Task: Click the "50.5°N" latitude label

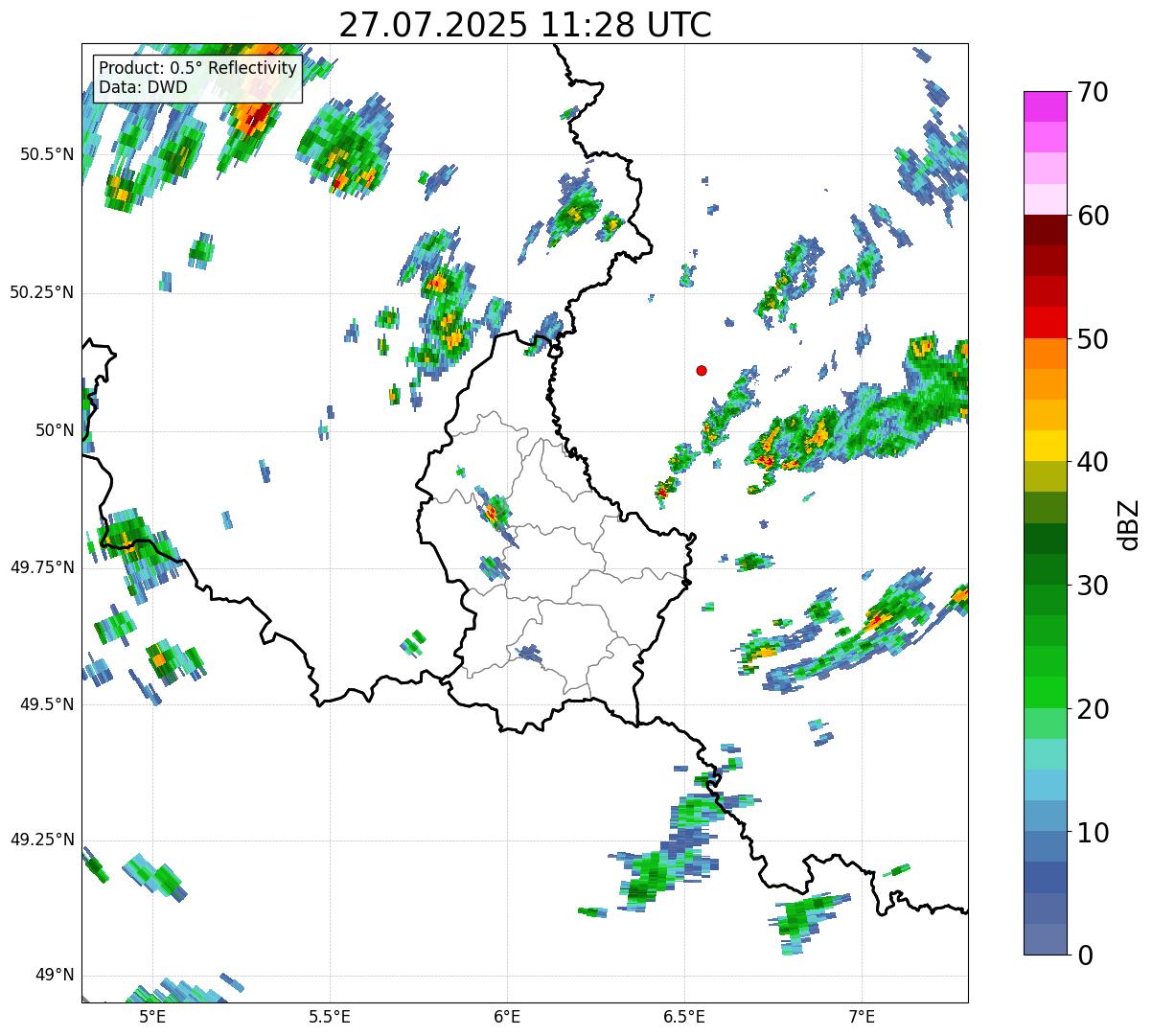Action: pyautogui.click(x=46, y=154)
